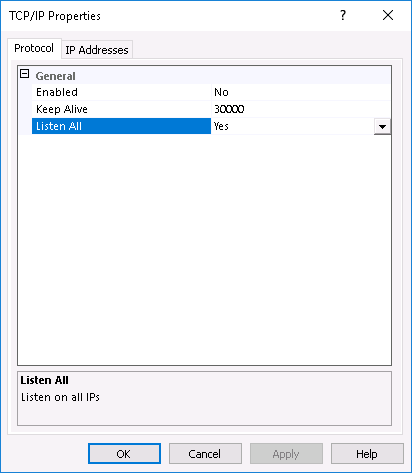Click the Apply button
This screenshot has width=412, height=473.
[286, 454]
